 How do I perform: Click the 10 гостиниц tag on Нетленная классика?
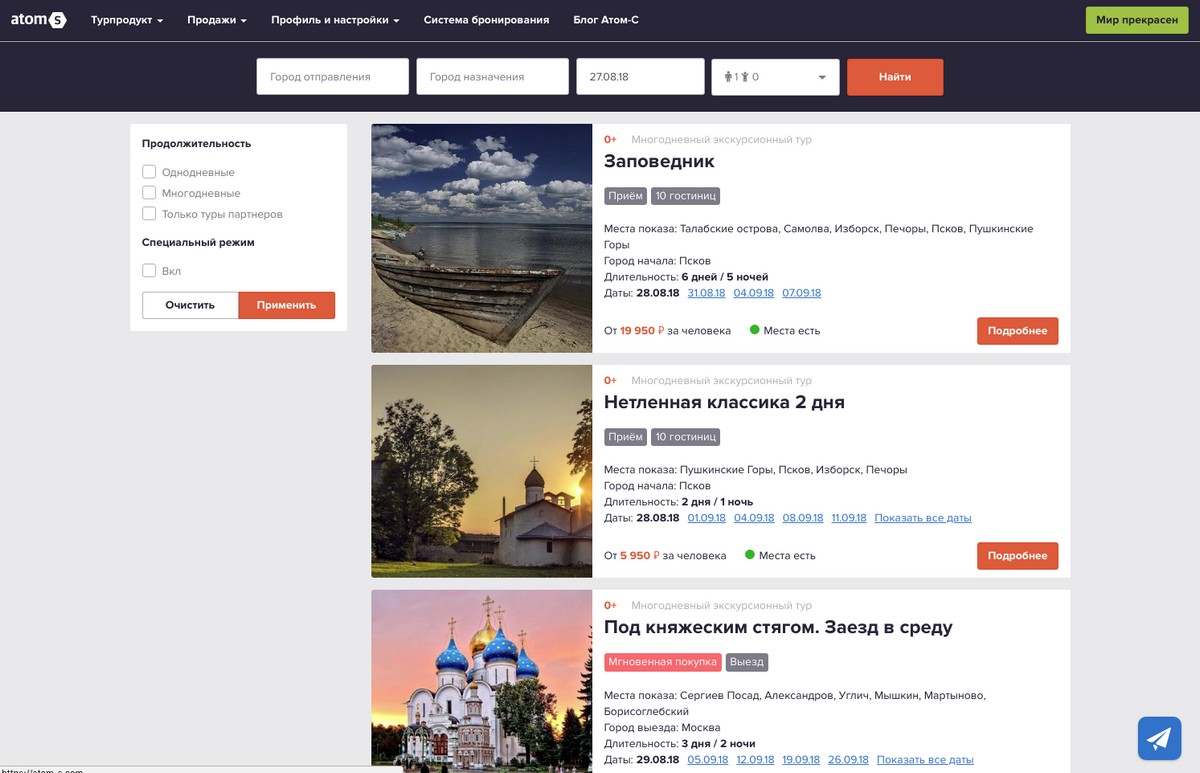686,437
